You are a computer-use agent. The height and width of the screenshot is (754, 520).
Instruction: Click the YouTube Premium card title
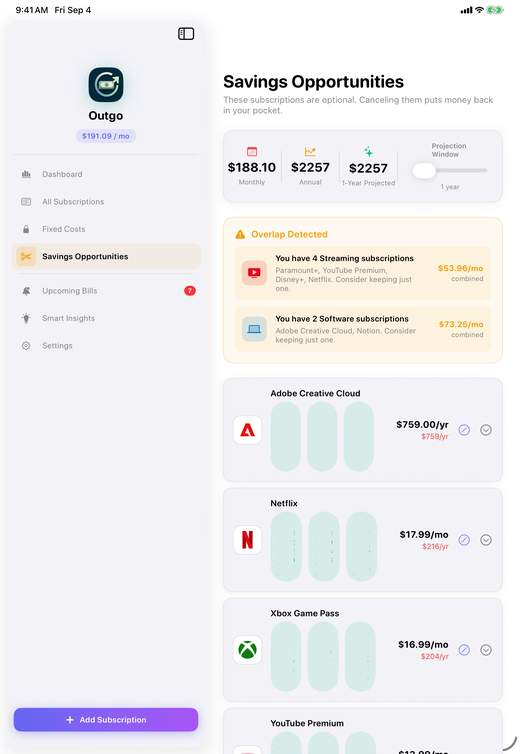coord(307,723)
